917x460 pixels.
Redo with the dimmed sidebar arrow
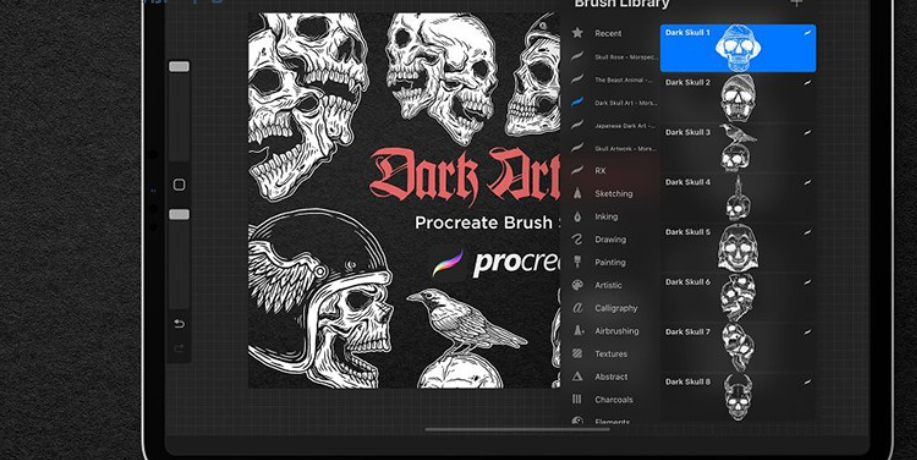[180, 348]
